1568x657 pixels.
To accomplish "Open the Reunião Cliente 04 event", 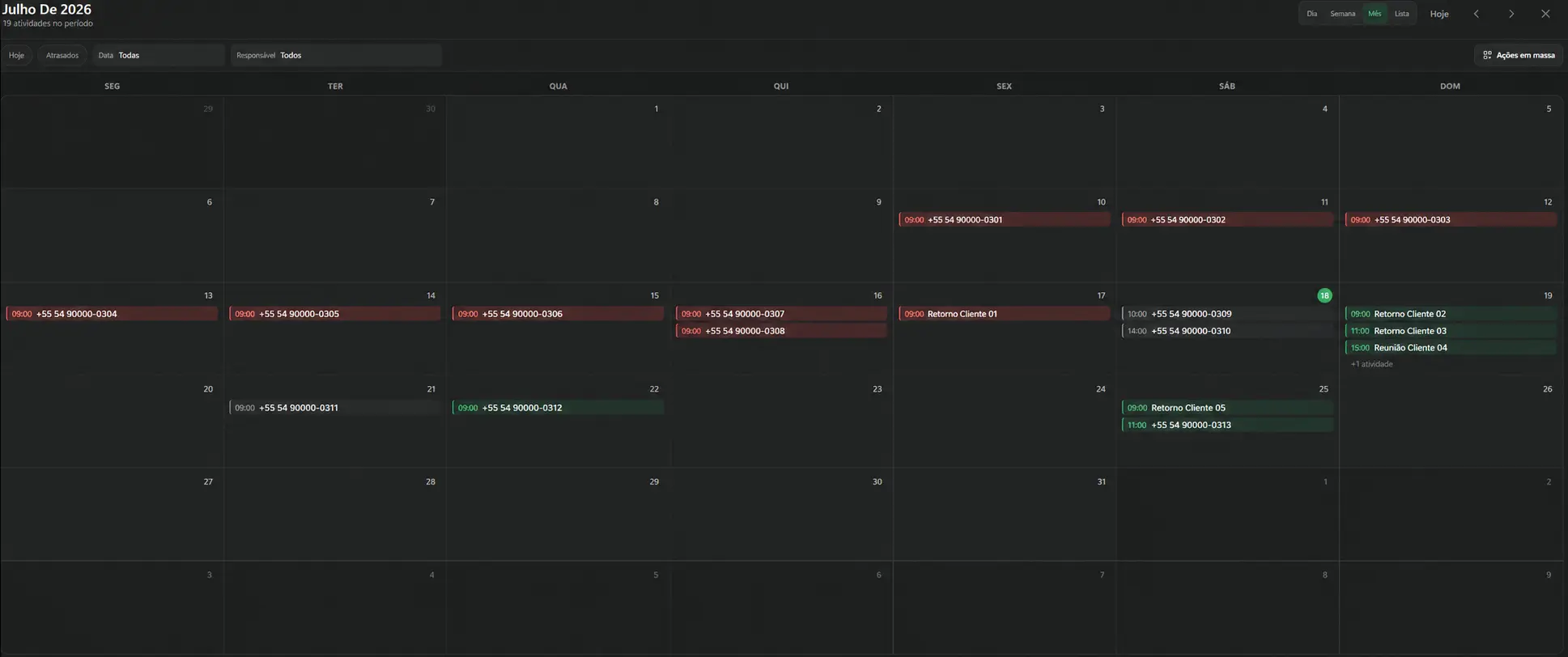I will coord(1451,347).
